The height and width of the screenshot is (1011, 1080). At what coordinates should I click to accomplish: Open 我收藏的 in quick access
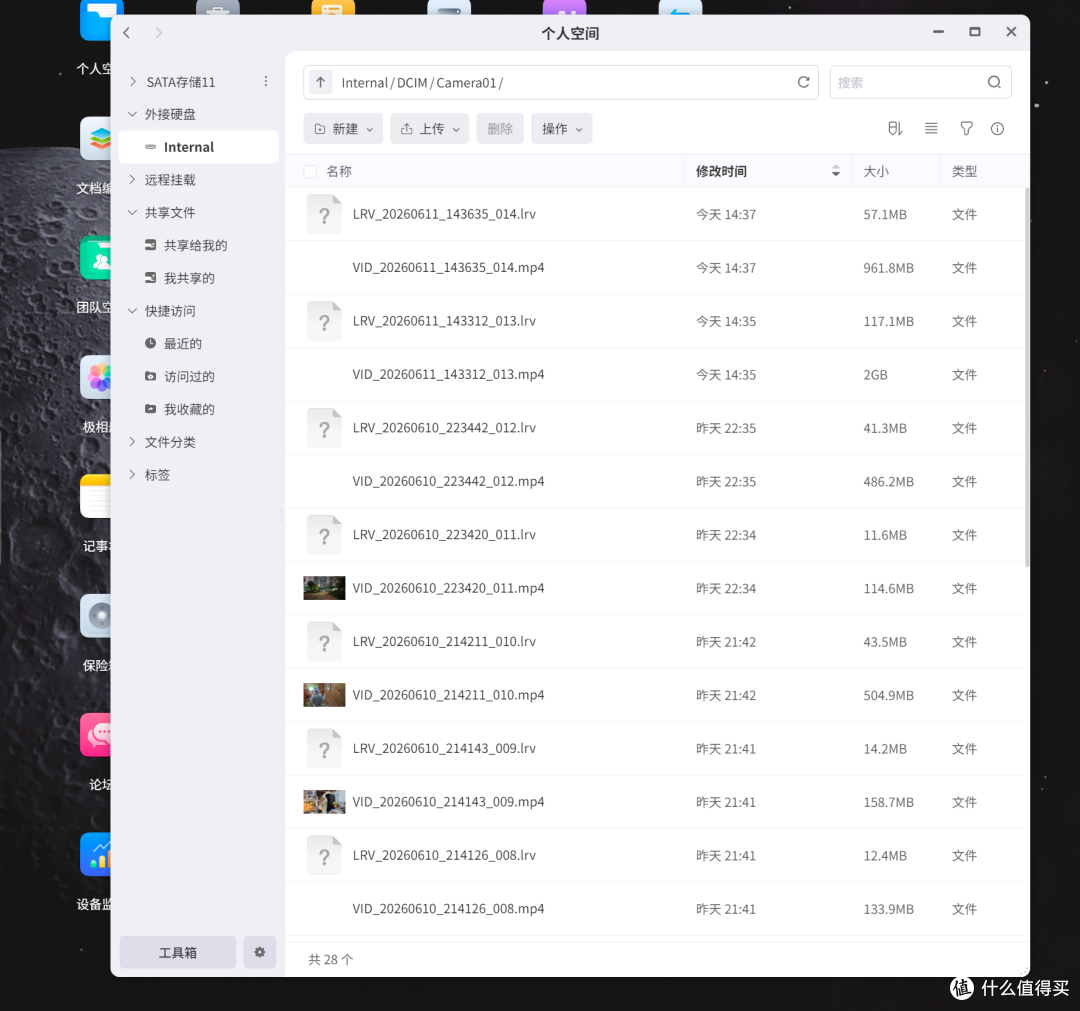(x=189, y=409)
